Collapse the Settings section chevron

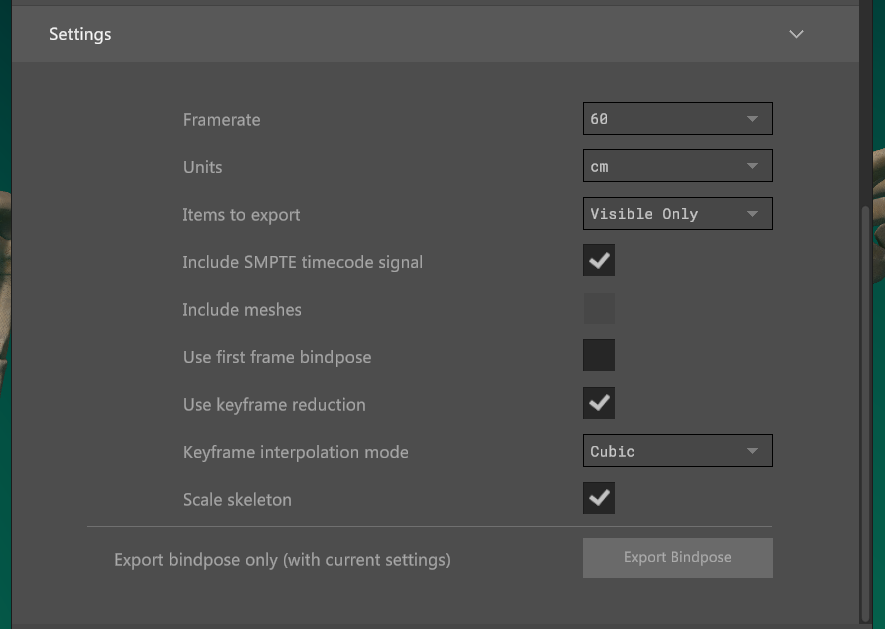click(x=796, y=34)
